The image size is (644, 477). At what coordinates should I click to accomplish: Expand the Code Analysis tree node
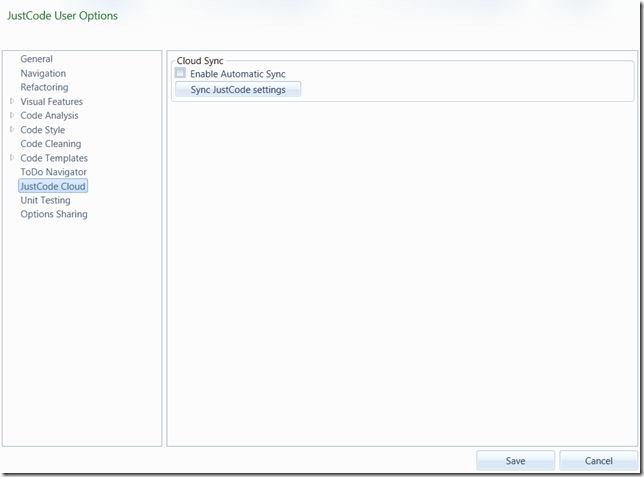tap(12, 115)
